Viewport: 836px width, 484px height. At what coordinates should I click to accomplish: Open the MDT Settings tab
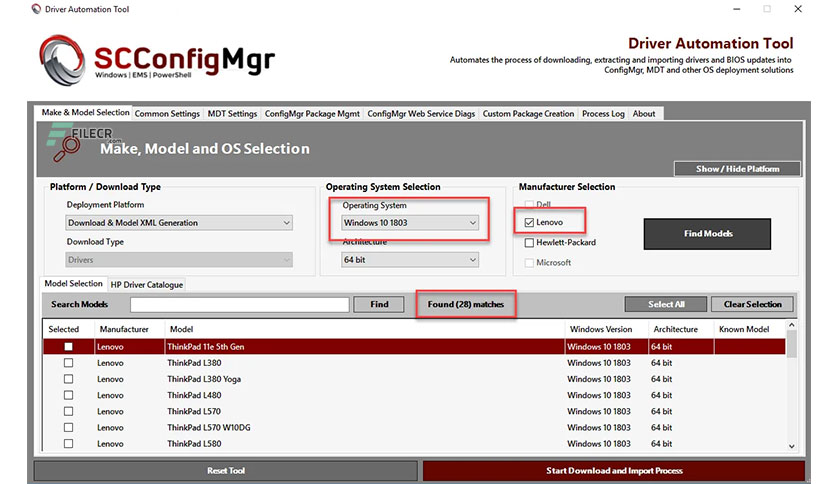point(232,114)
